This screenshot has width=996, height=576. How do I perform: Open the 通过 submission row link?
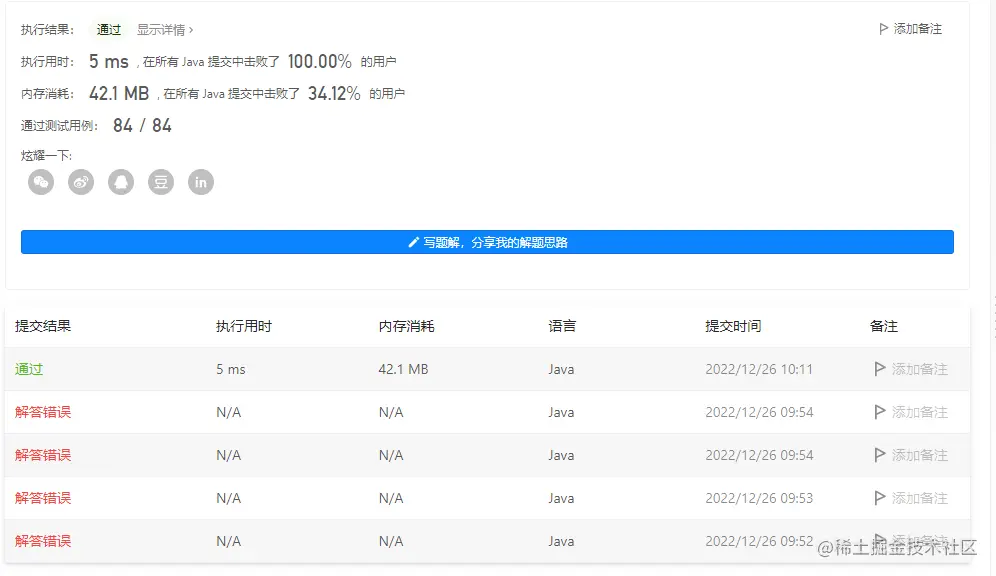29,369
